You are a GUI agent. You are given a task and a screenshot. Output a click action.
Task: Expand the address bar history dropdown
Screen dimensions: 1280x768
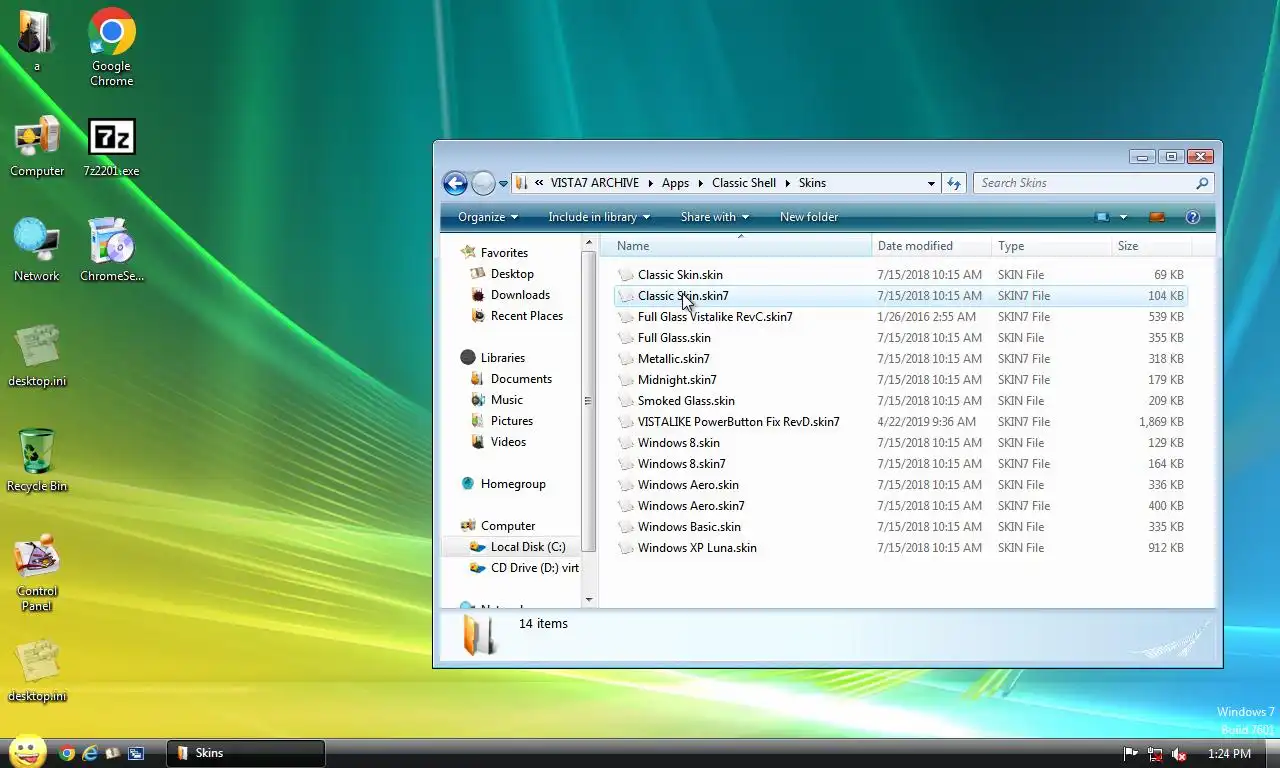[x=931, y=184]
